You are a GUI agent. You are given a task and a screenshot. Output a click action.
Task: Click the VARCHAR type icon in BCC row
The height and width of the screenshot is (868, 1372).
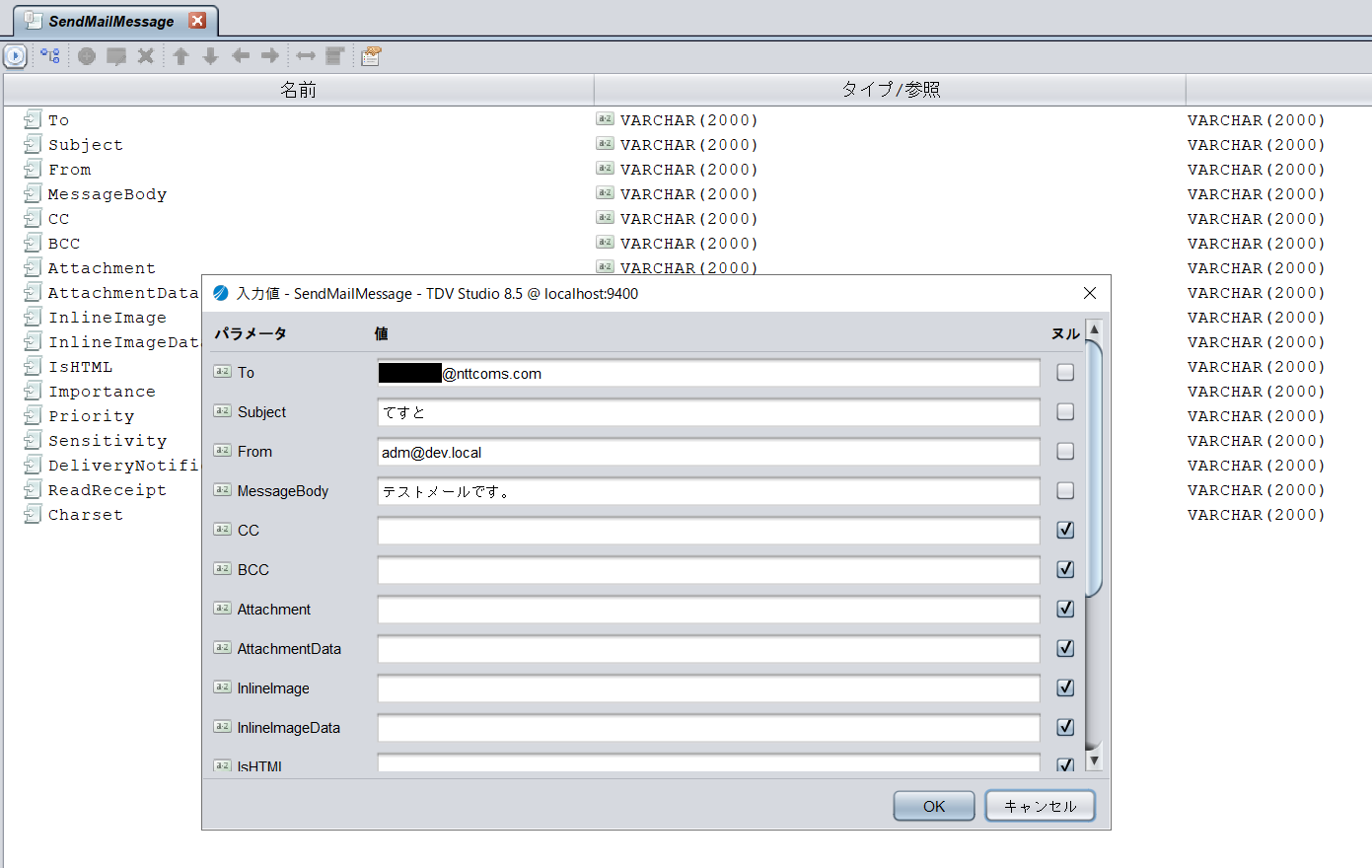[x=605, y=242]
